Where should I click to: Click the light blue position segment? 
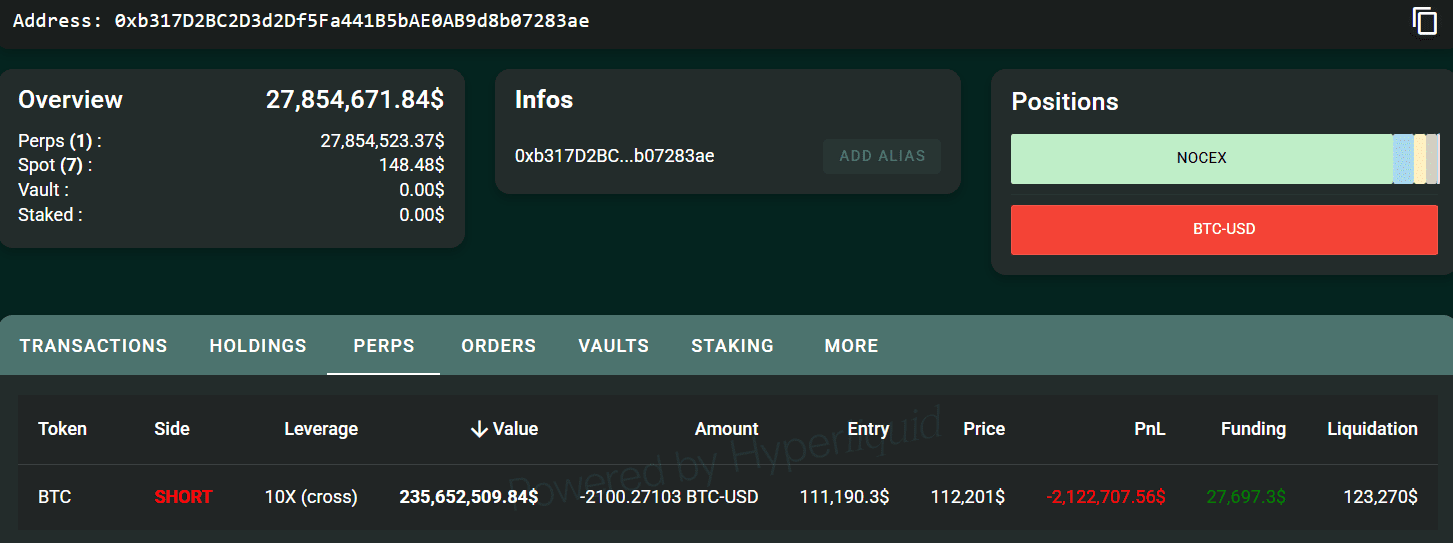click(1403, 159)
